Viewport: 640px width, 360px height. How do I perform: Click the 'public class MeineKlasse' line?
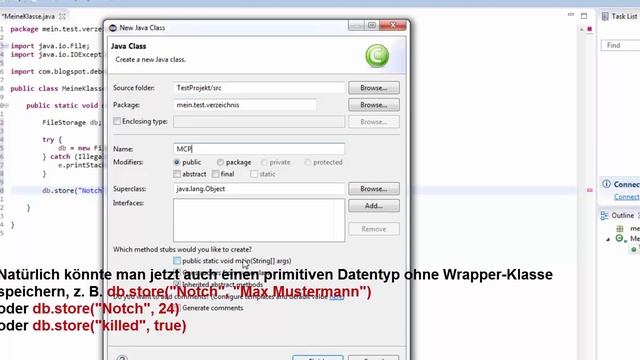click(57, 89)
